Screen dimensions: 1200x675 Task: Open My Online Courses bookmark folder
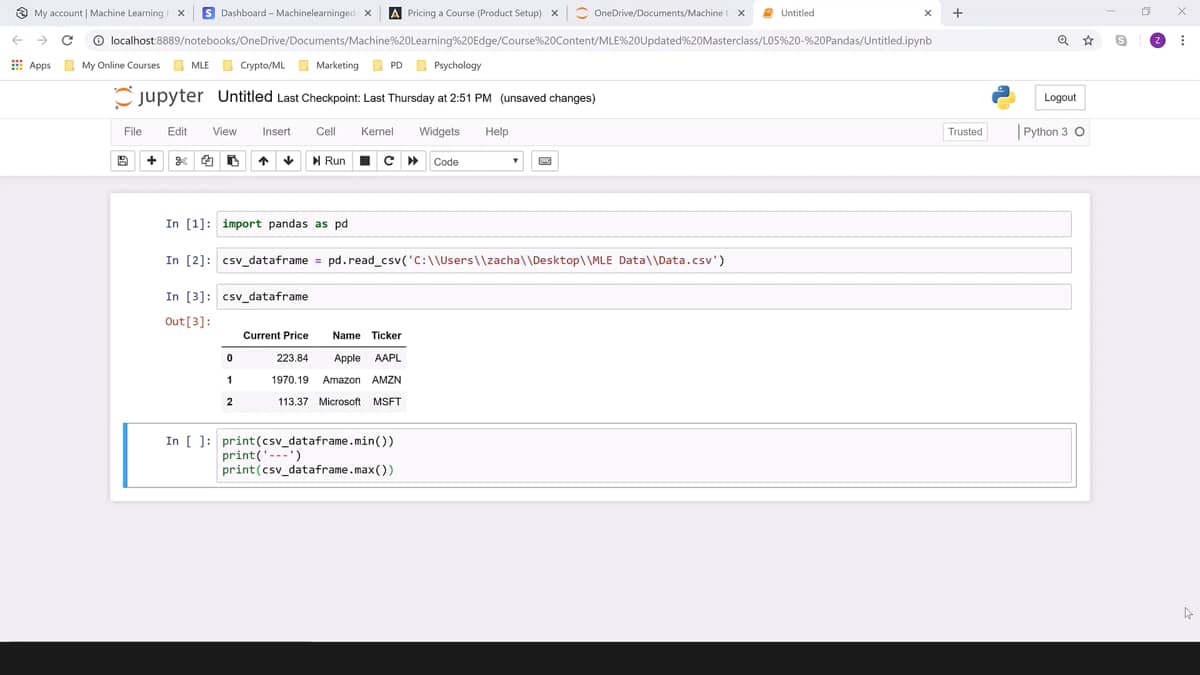112,65
